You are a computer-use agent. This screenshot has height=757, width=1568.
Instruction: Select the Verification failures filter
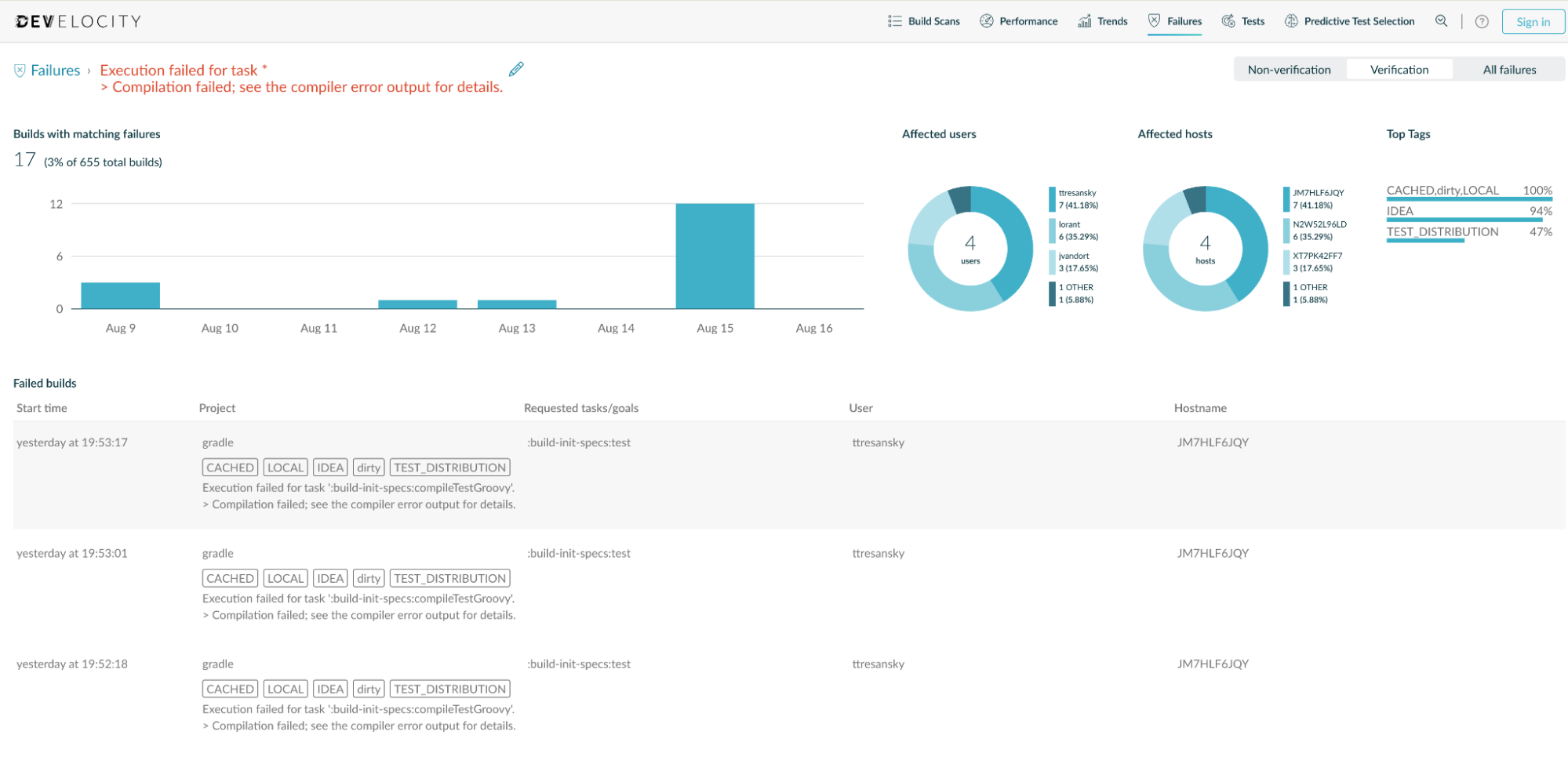[1399, 70]
